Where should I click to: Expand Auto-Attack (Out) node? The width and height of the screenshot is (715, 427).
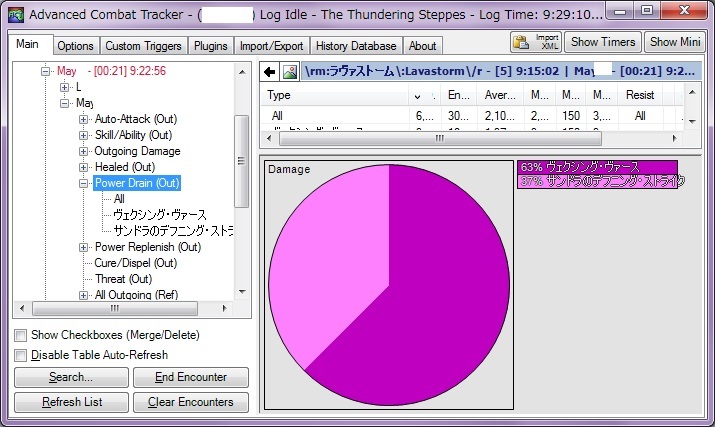click(x=83, y=119)
